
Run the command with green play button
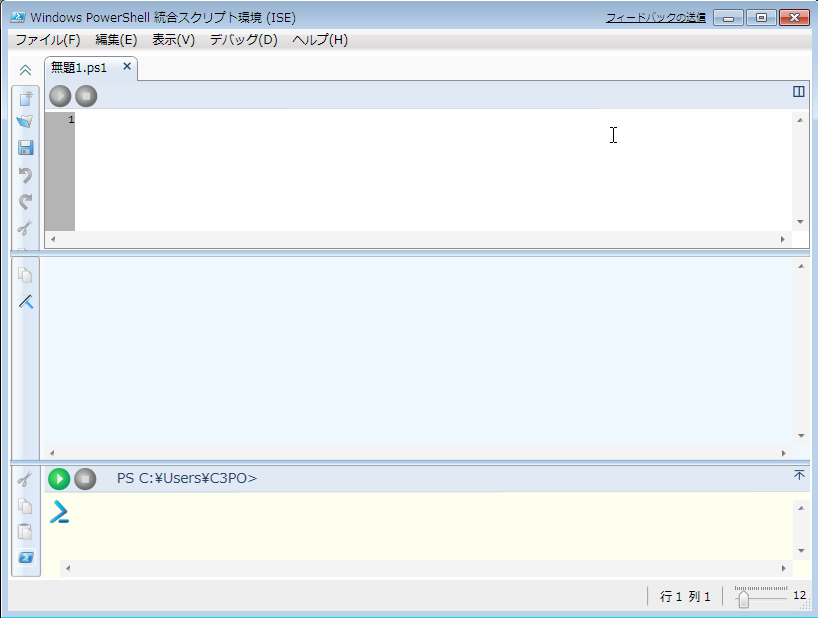click(x=59, y=479)
